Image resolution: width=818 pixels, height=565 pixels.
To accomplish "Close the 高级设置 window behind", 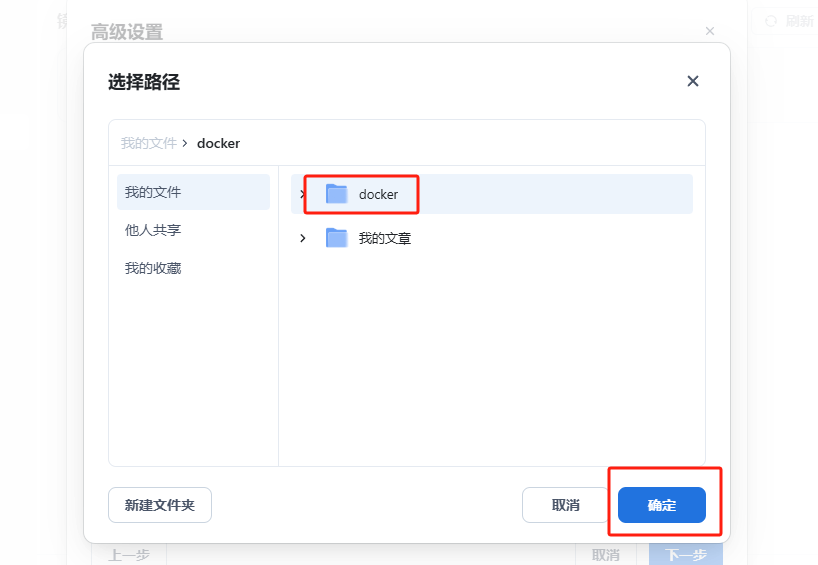I will pos(709,31).
